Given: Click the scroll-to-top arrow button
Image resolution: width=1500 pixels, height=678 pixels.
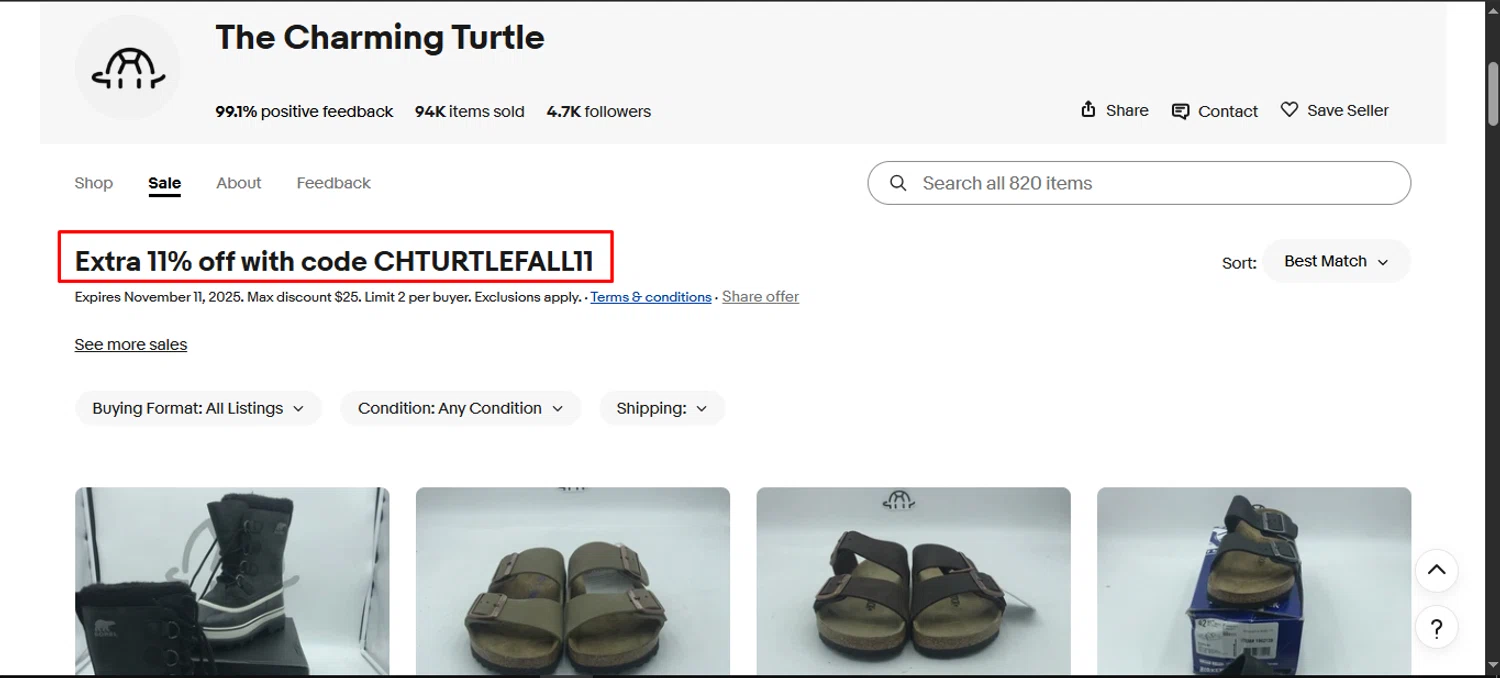Looking at the screenshot, I should pyautogui.click(x=1436, y=570).
